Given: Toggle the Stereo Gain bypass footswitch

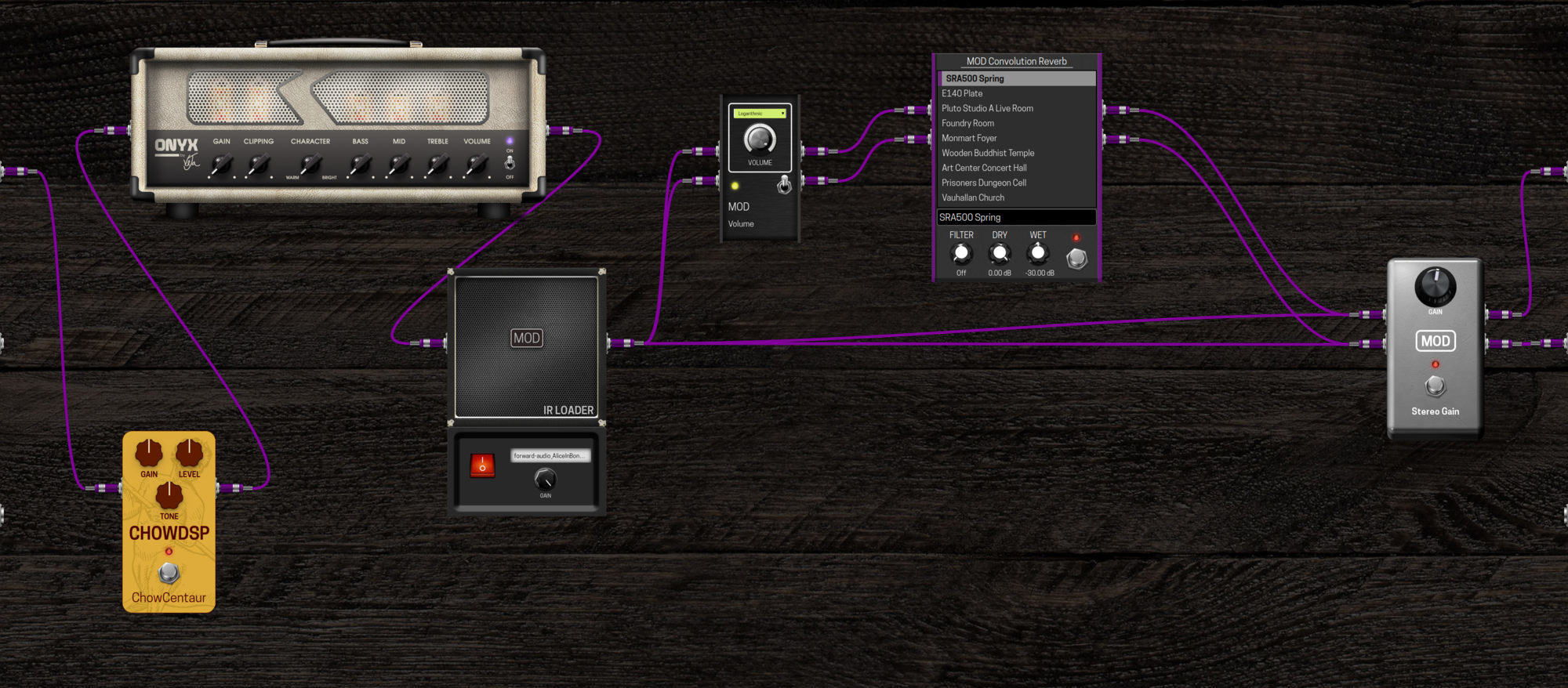Looking at the screenshot, I should tap(1436, 386).
